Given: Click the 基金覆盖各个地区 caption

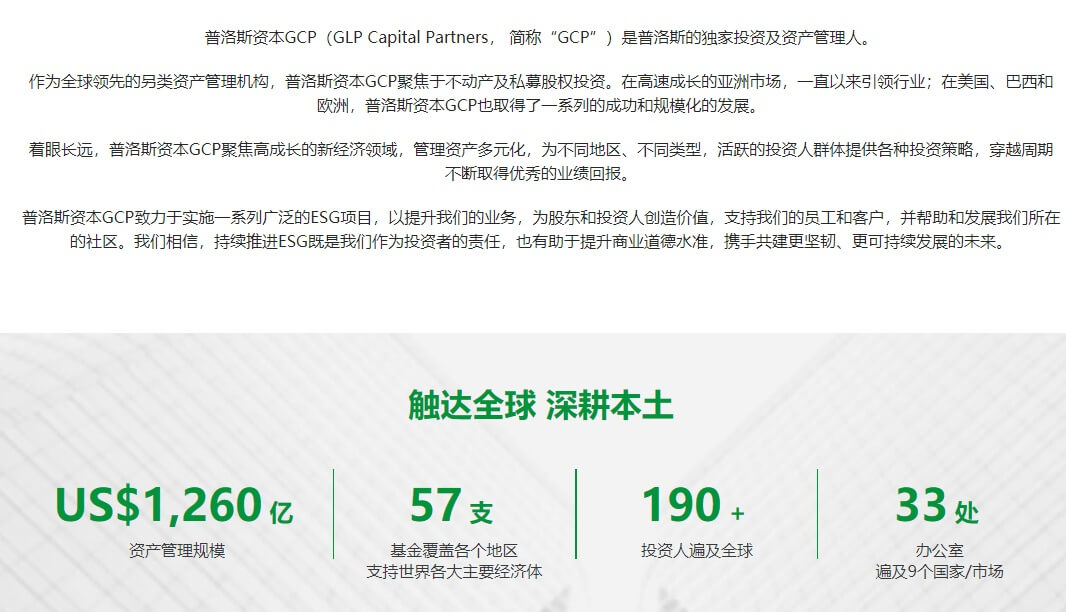Looking at the screenshot, I should point(454,550).
